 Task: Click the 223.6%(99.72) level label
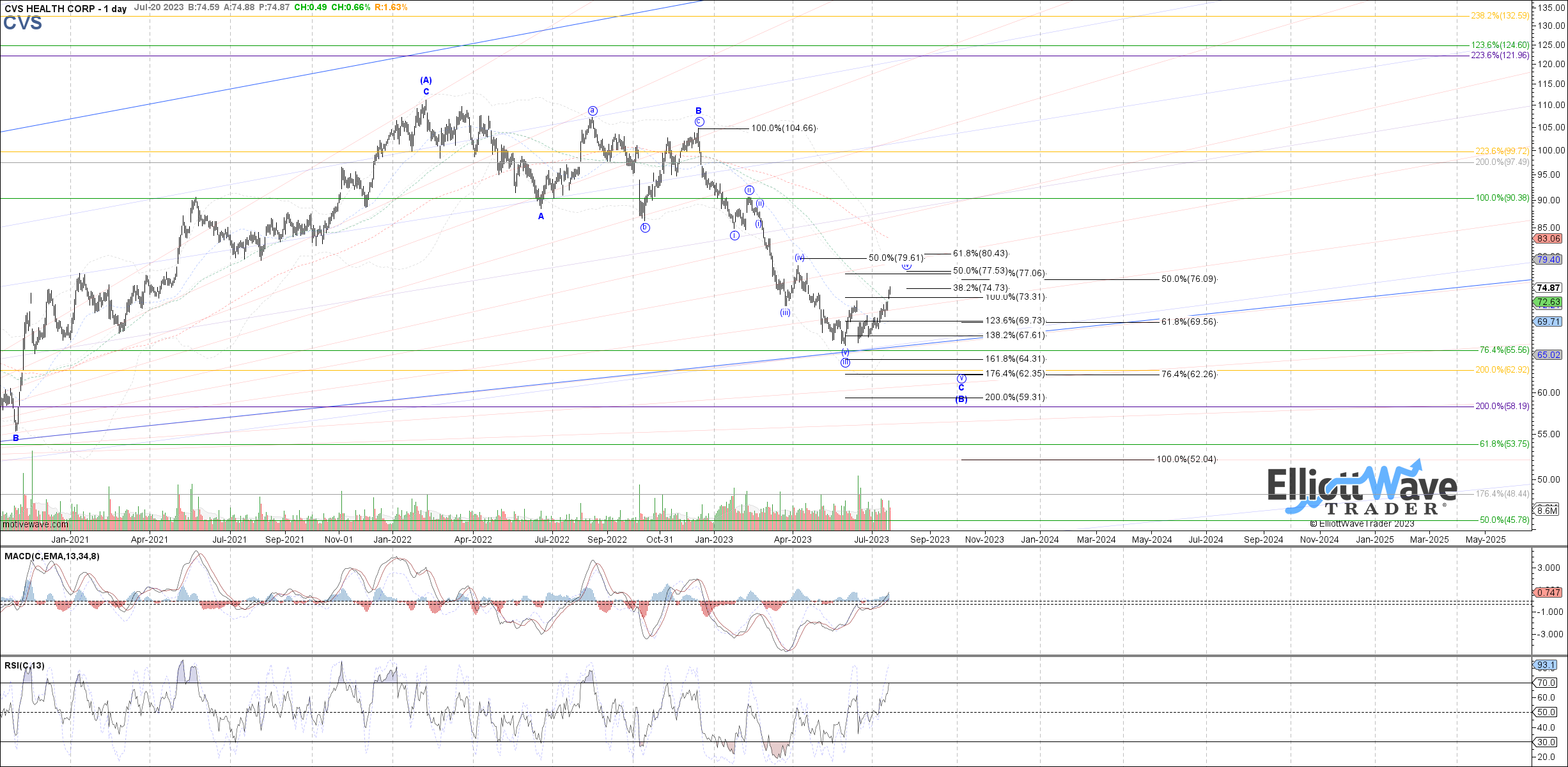(1502, 151)
